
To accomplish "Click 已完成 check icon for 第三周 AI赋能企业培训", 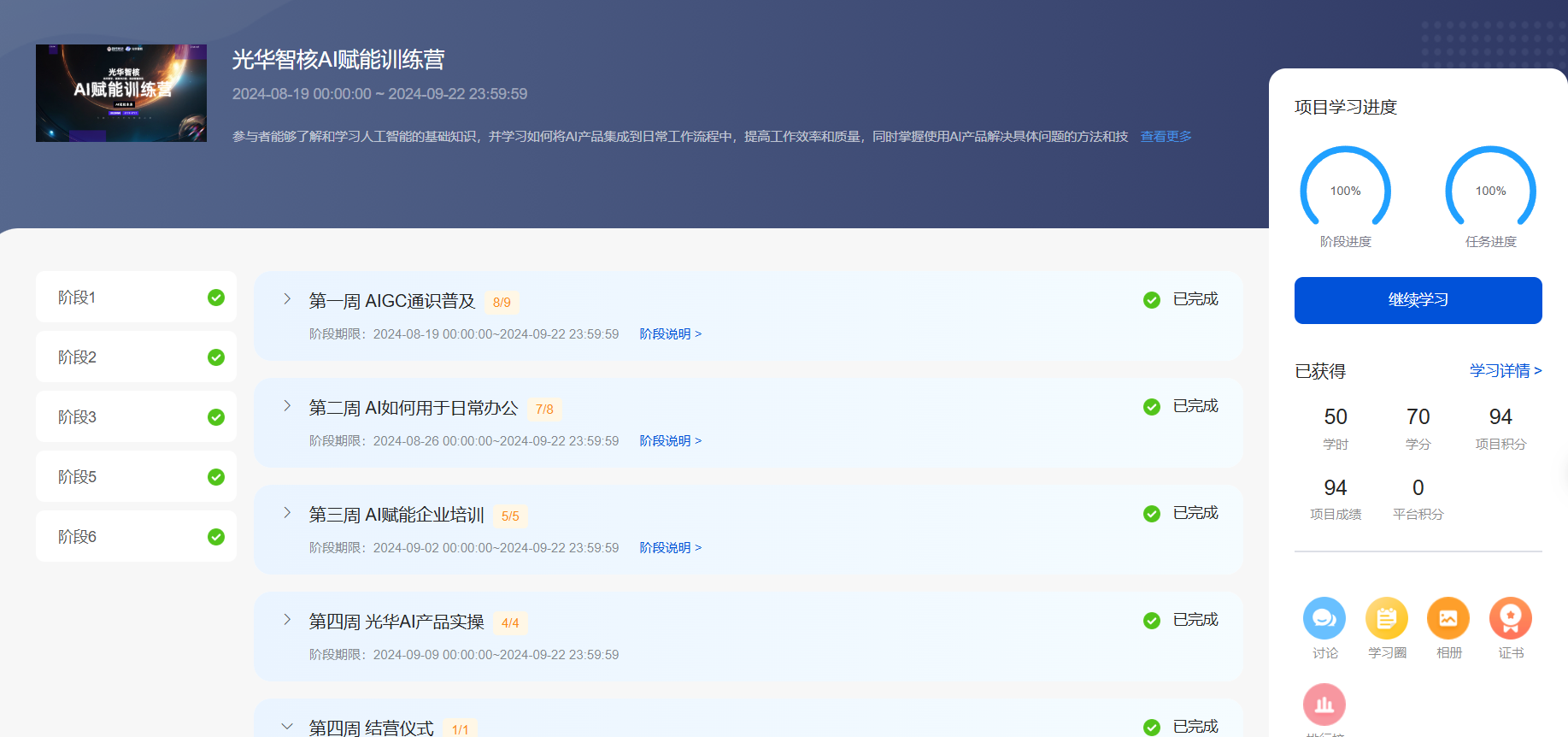I will pyautogui.click(x=1152, y=514).
